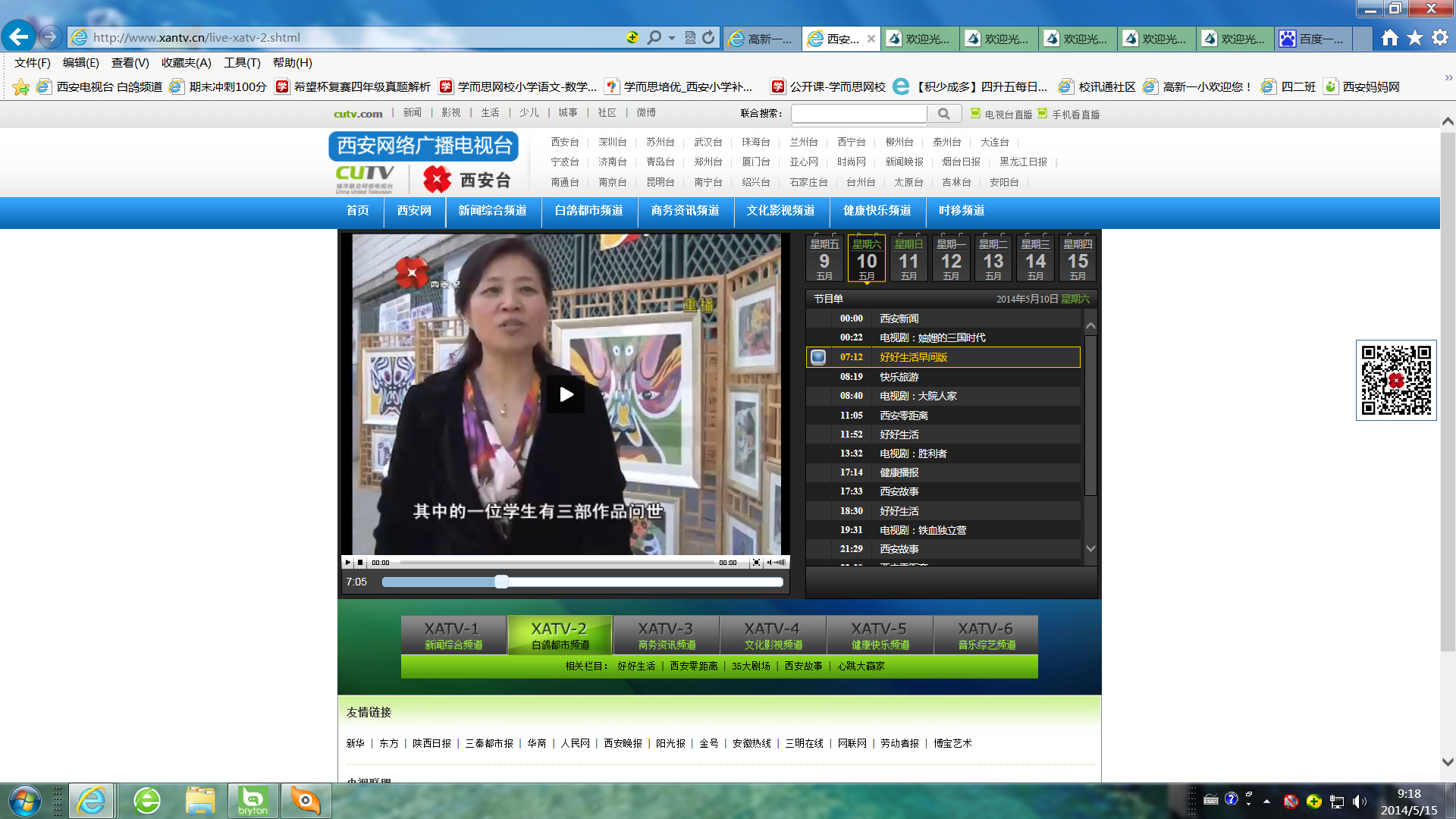Screen dimensions: 1456x819
Task: Select the 13:32 电视剧：胜利者 program row
Action: tap(943, 453)
